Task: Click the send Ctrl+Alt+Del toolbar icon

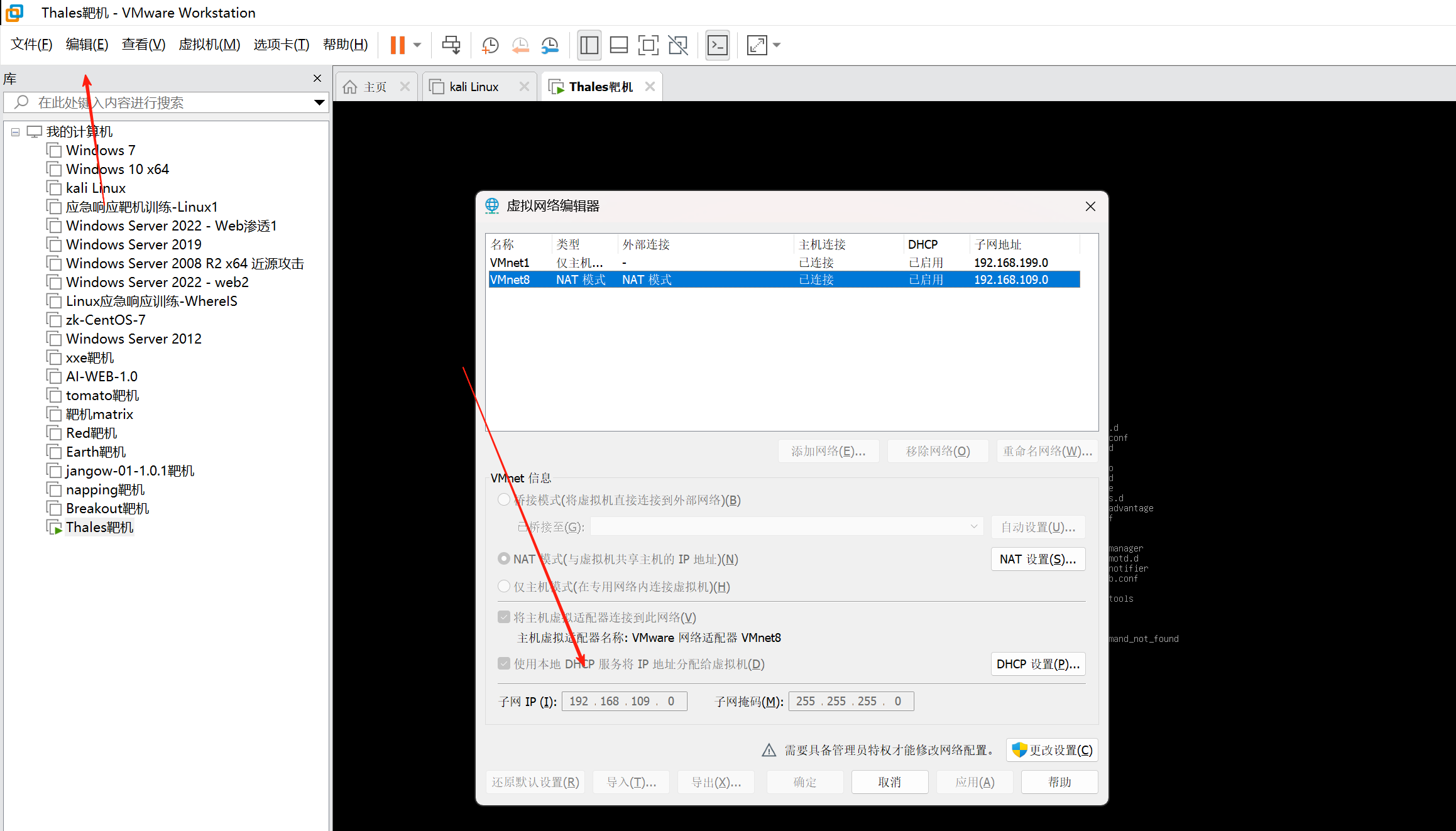Action: (451, 45)
